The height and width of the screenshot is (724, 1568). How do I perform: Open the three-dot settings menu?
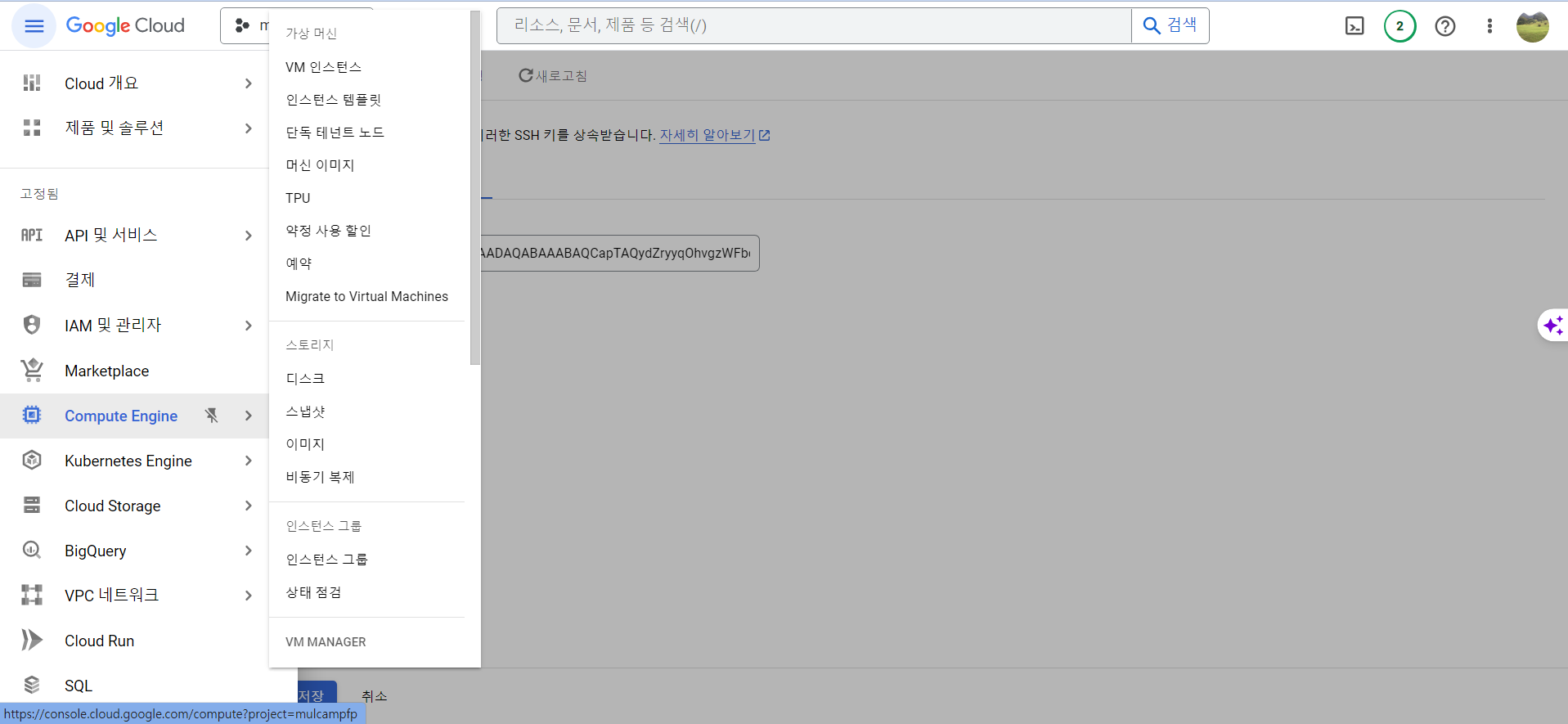1489,26
